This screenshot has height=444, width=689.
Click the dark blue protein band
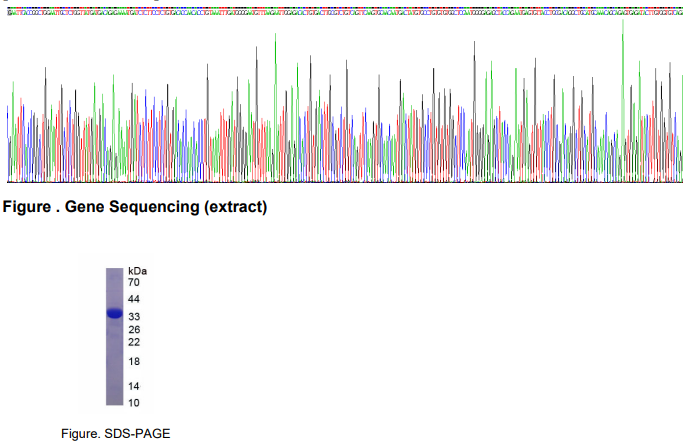tap(115, 314)
